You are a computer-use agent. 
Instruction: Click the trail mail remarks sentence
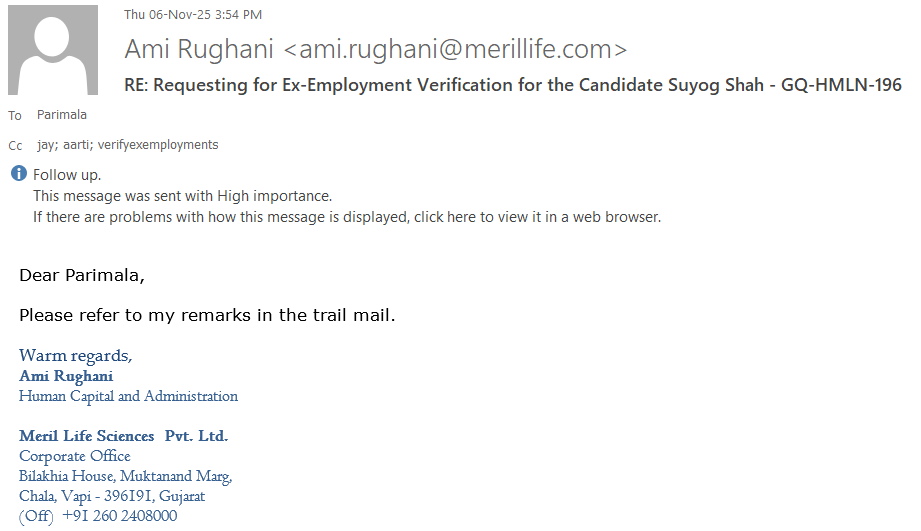point(207,315)
